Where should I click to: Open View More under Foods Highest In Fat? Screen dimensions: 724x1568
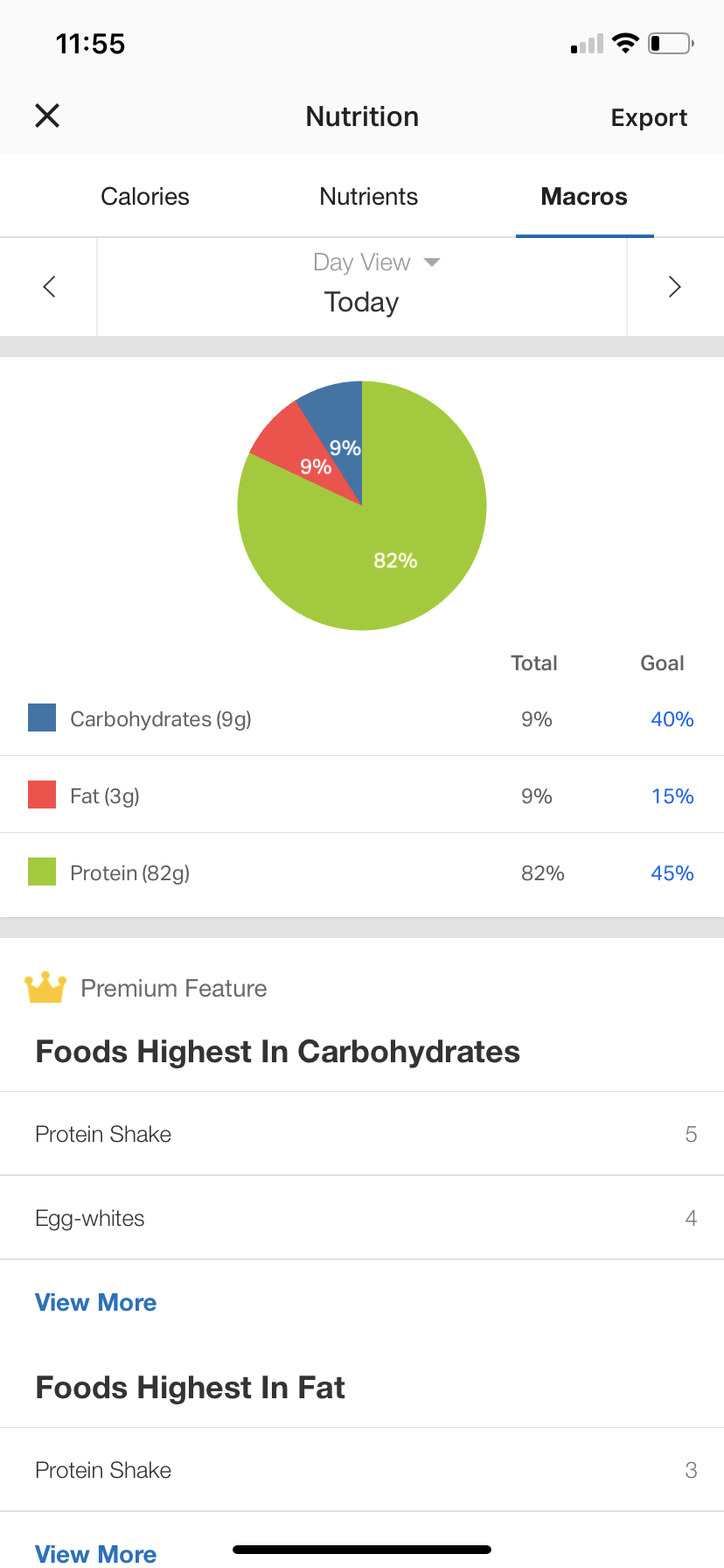[96, 1553]
